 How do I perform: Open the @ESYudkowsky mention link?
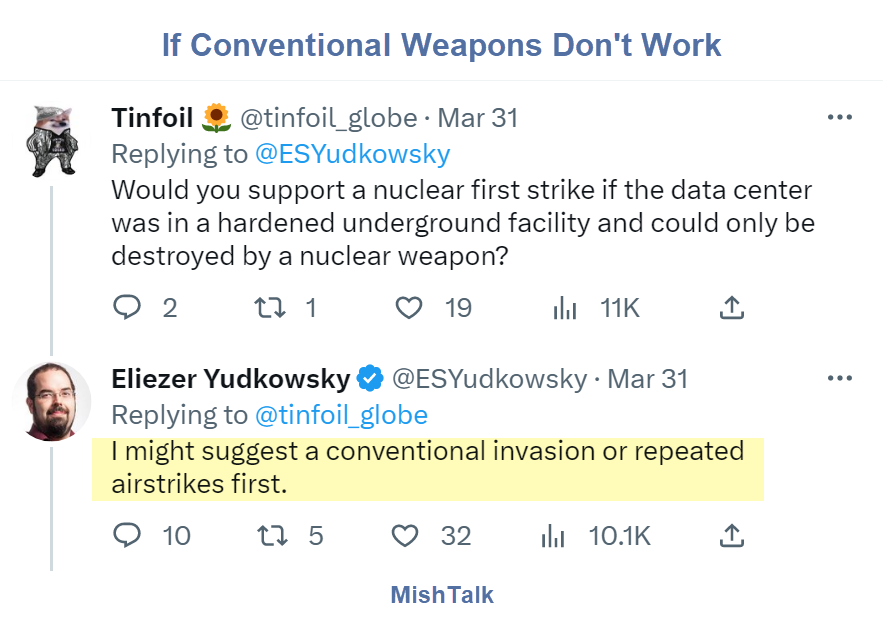click(x=353, y=154)
